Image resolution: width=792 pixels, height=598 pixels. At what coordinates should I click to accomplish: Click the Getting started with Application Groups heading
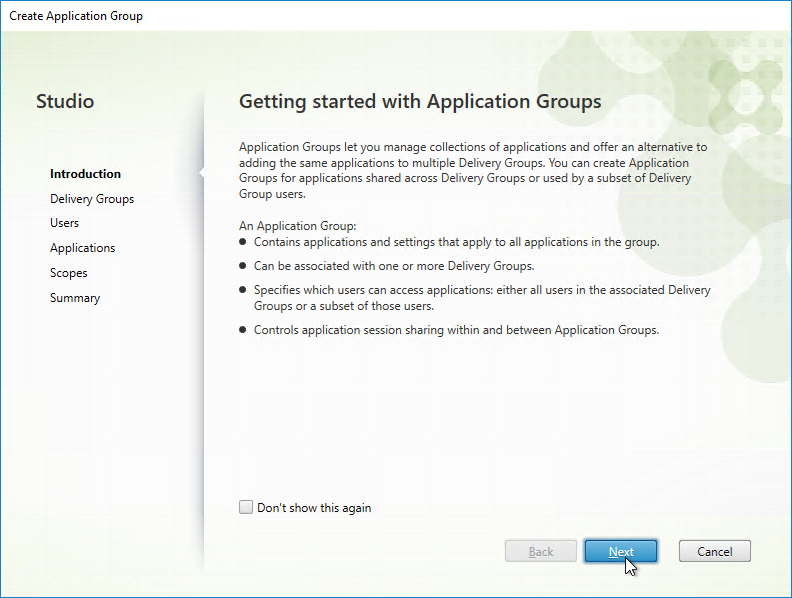tap(420, 102)
